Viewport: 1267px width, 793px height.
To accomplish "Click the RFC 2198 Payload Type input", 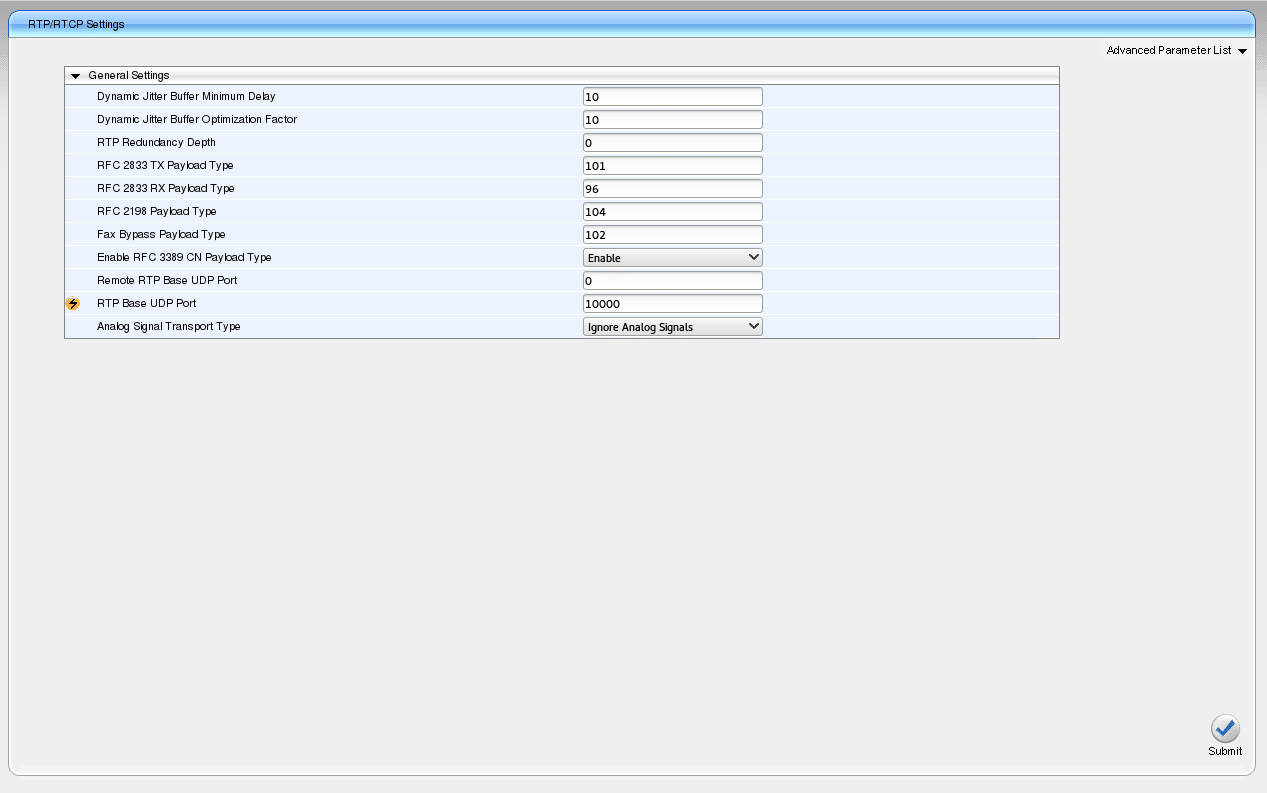I will tap(673, 211).
